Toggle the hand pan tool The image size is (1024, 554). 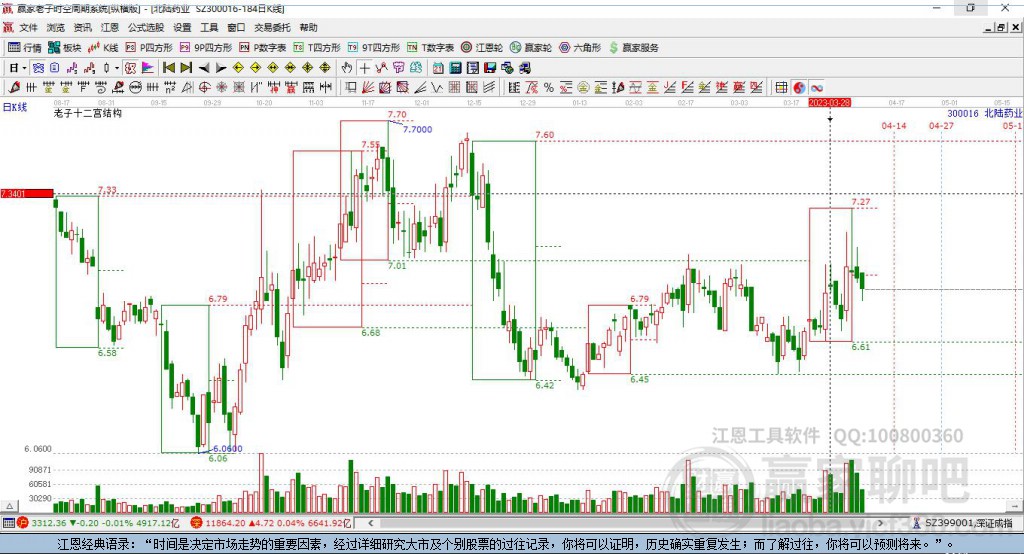click(x=347, y=68)
